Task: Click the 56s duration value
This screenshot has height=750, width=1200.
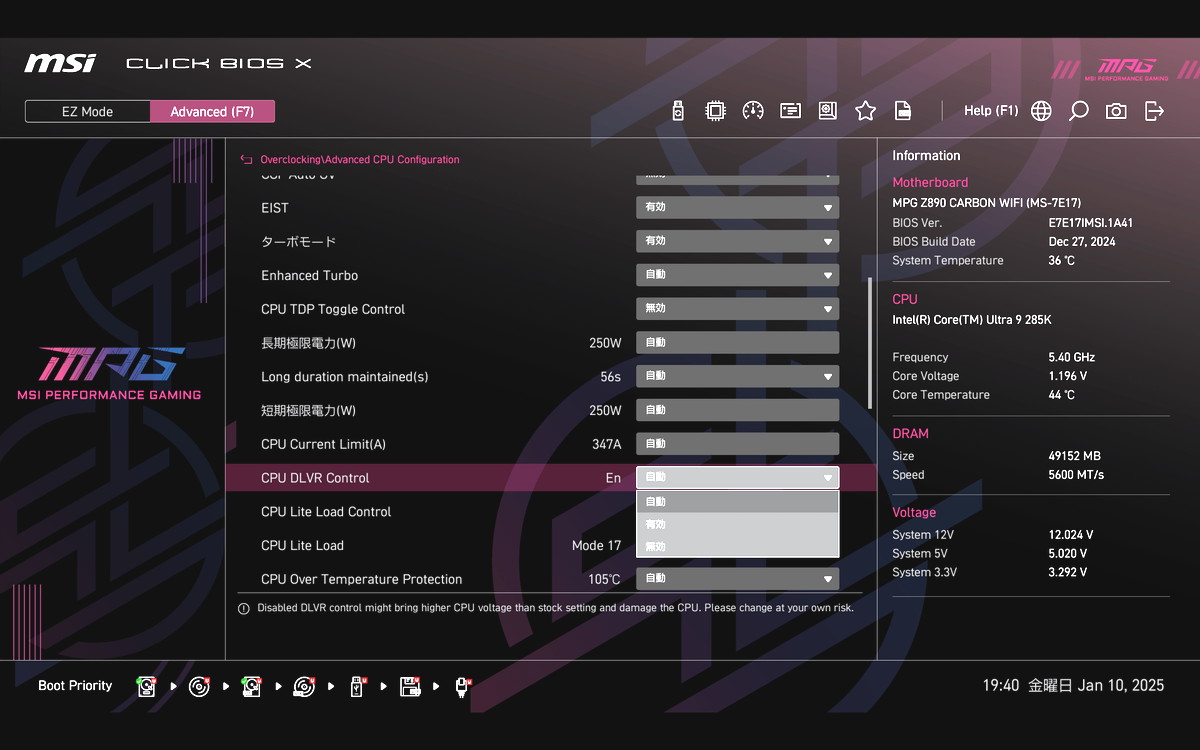Action: (610, 377)
